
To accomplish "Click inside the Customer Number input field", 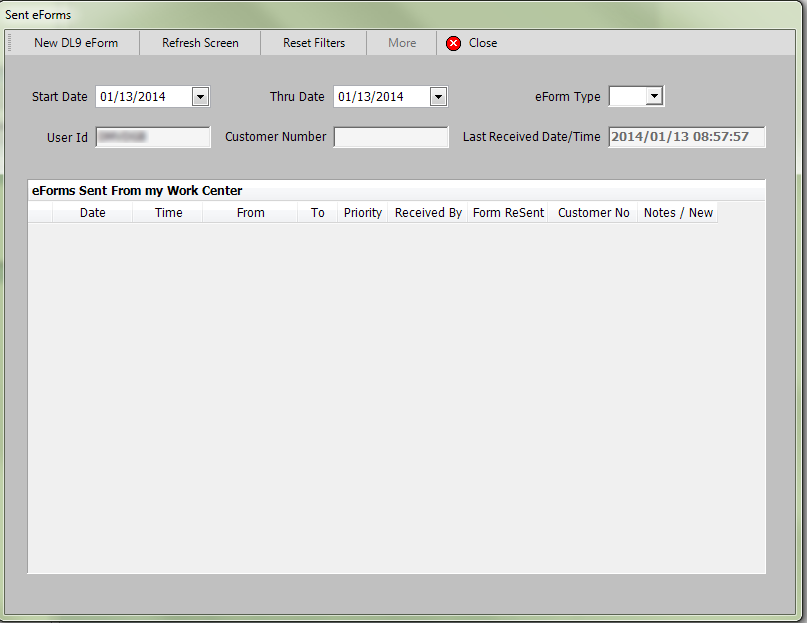I will tap(391, 137).
